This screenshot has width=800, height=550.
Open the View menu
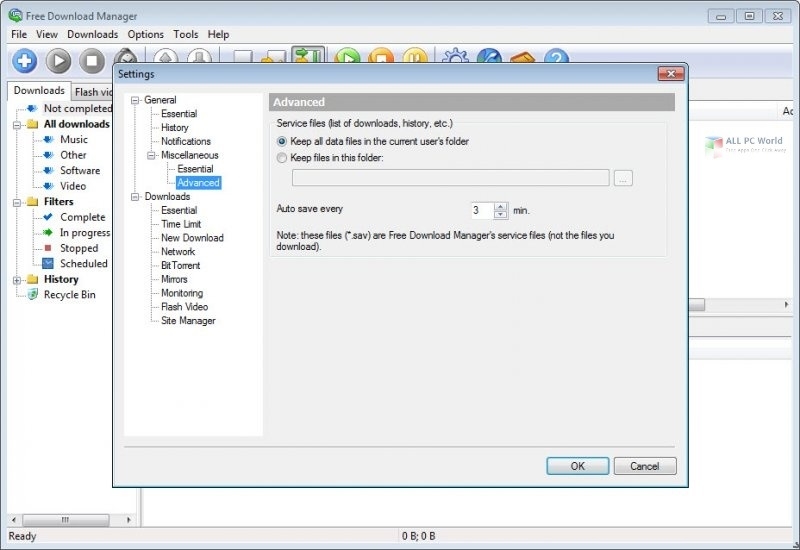coord(46,34)
